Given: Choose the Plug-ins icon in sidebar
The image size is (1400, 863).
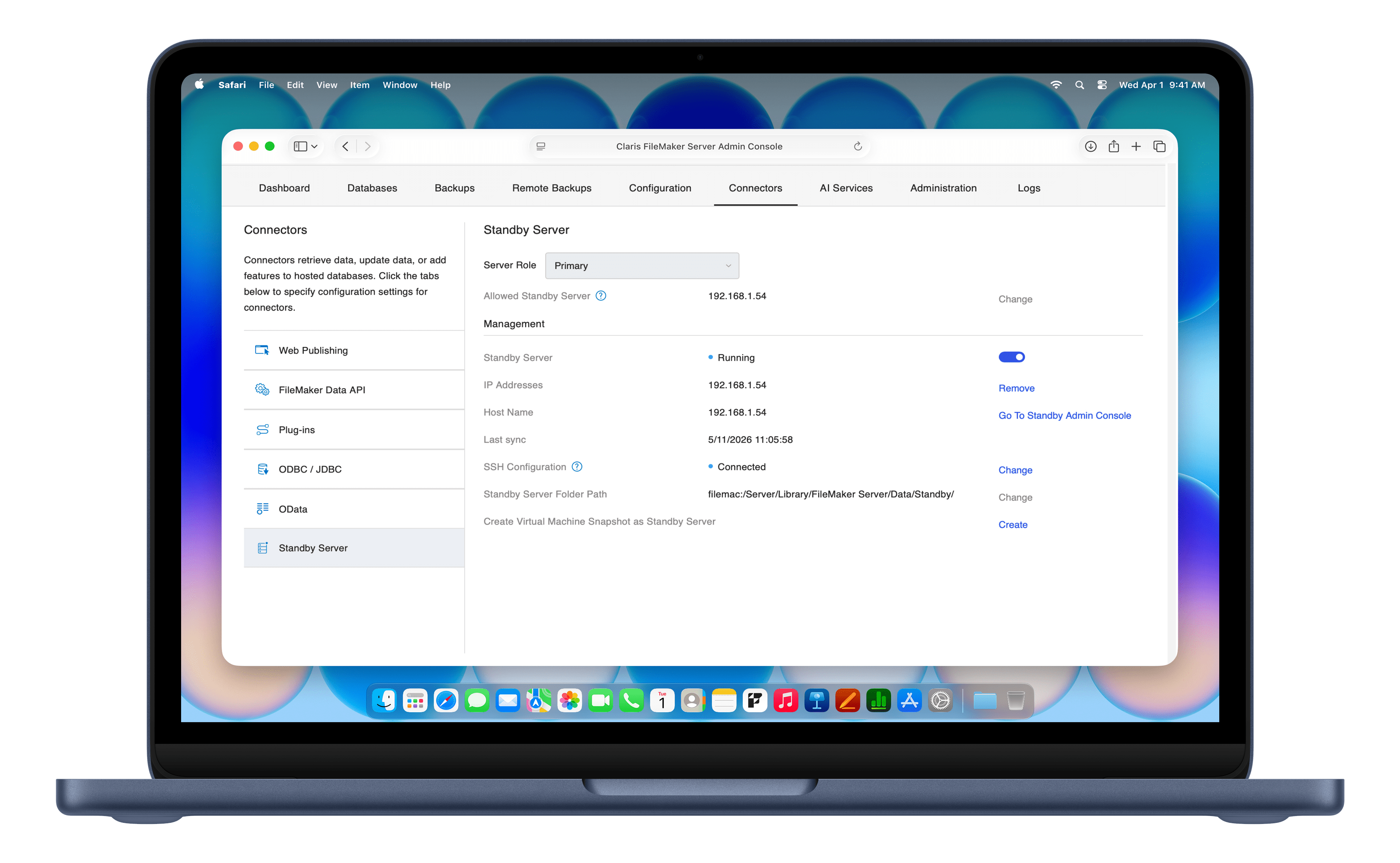Looking at the screenshot, I should pyautogui.click(x=262, y=429).
